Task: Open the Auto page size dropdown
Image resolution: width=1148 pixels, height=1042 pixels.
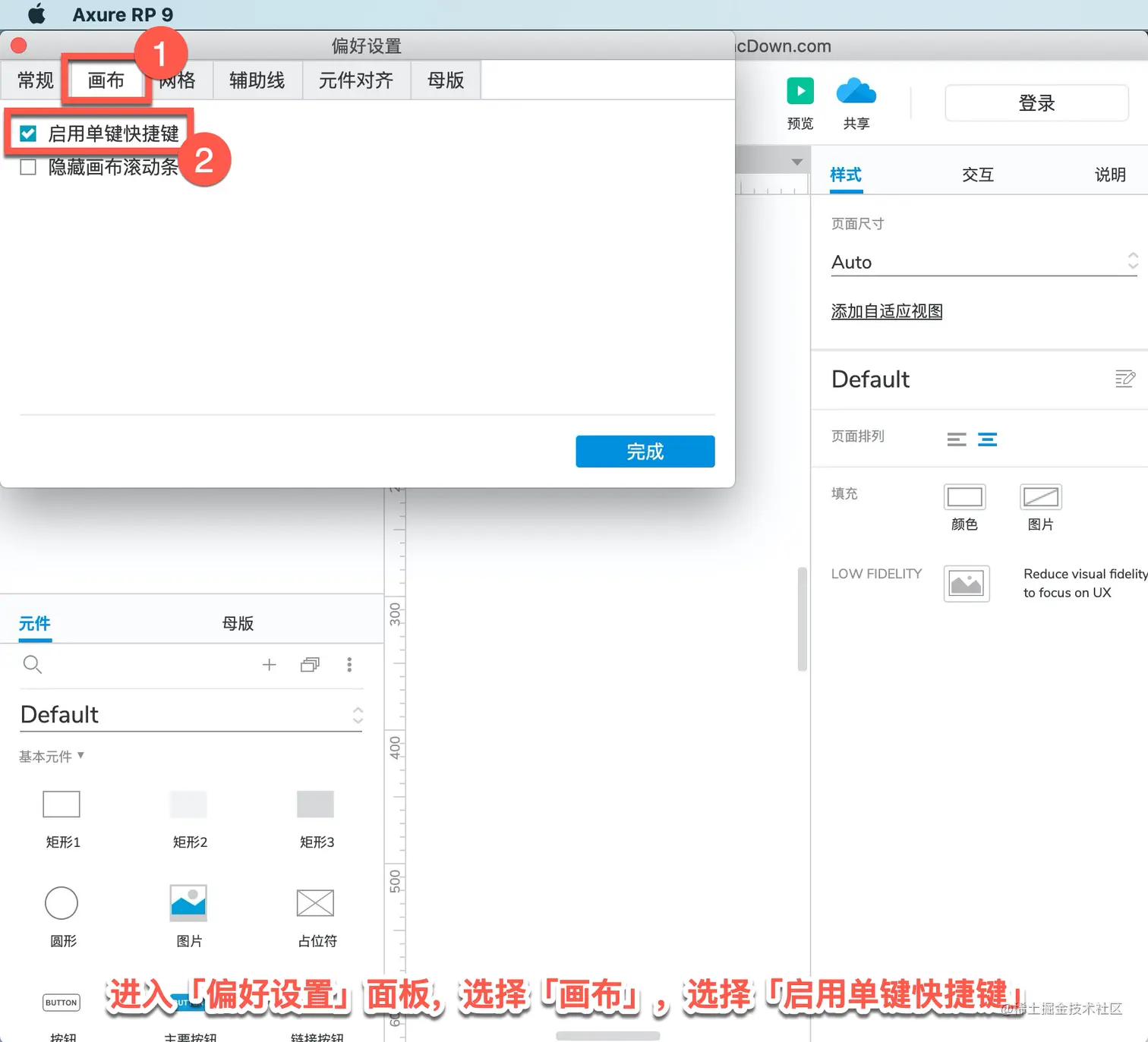Action: tap(985, 262)
